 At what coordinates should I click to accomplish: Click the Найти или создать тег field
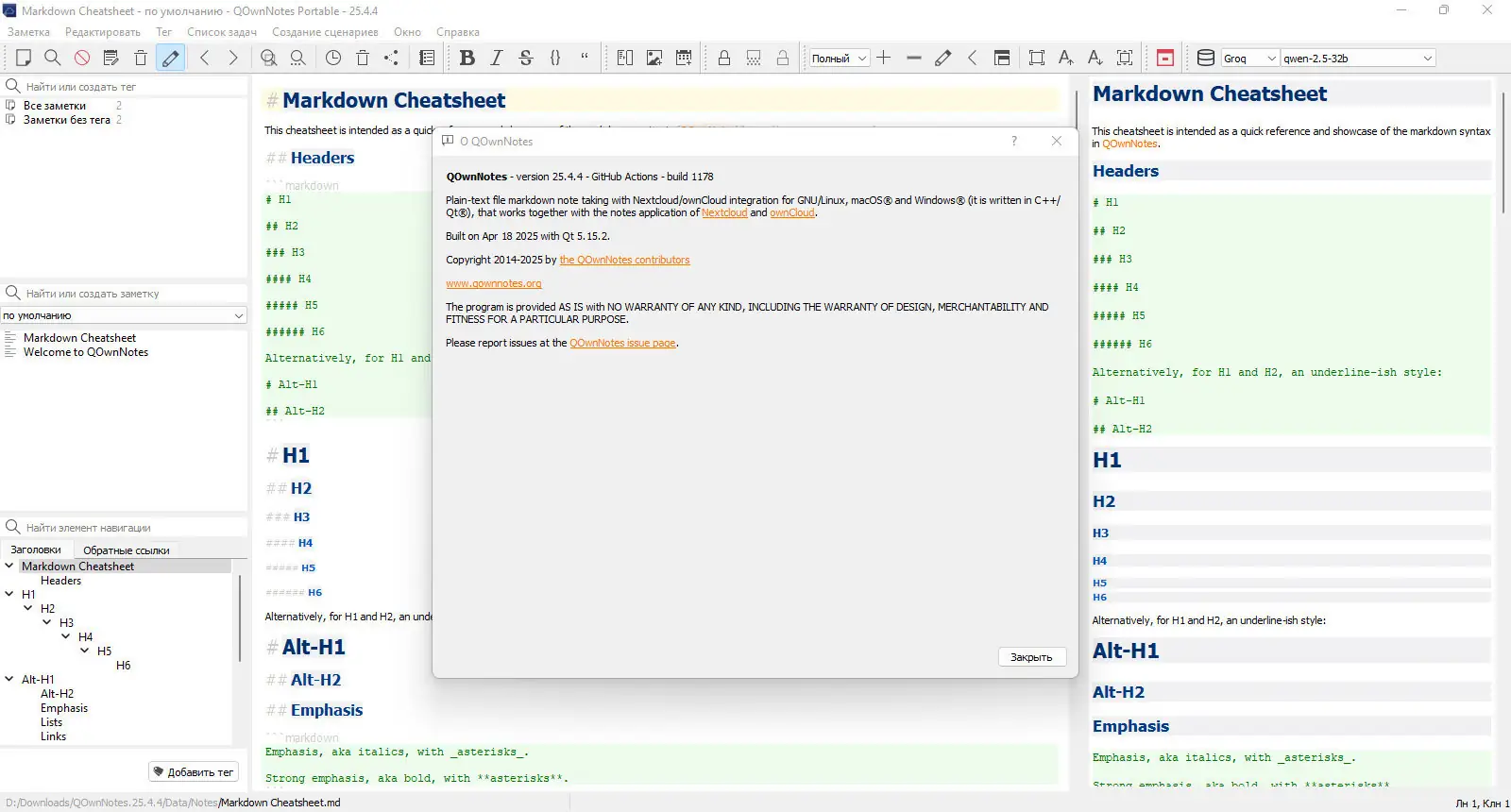pos(124,86)
